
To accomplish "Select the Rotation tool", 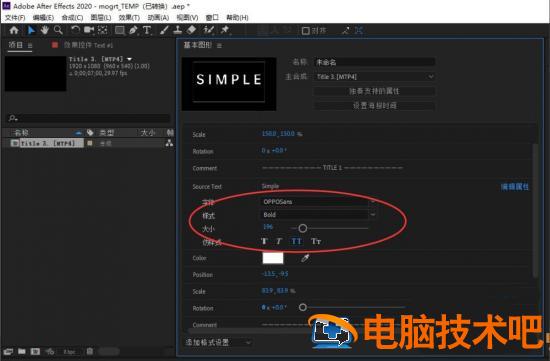I will pos(75,31).
